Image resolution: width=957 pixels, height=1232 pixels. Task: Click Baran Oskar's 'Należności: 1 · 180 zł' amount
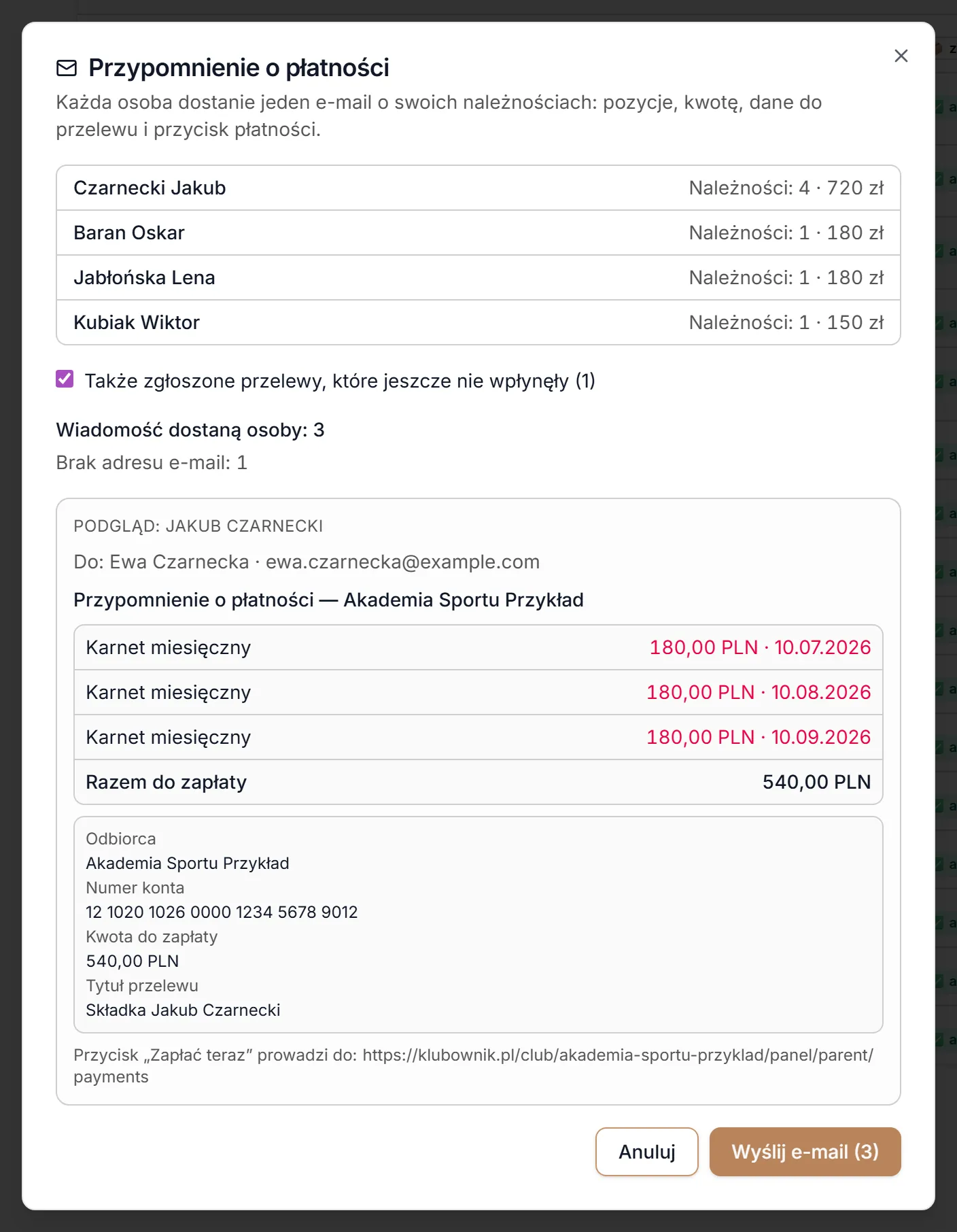pyautogui.click(x=786, y=233)
